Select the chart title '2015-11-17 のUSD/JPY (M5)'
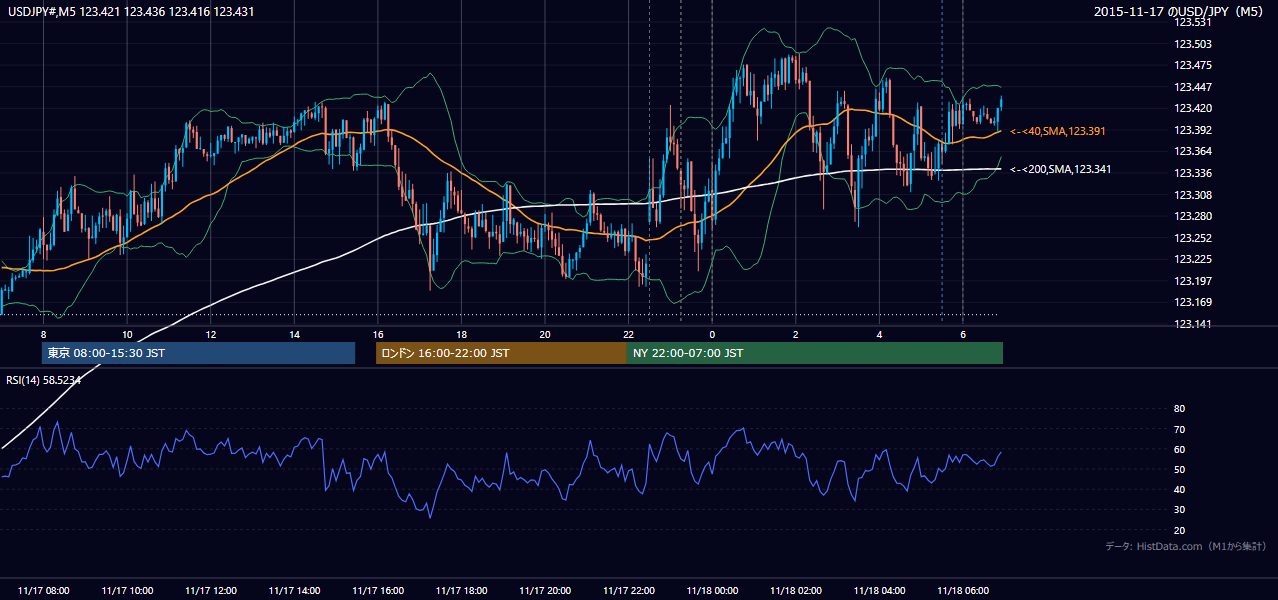The width and height of the screenshot is (1278, 600). [1179, 12]
